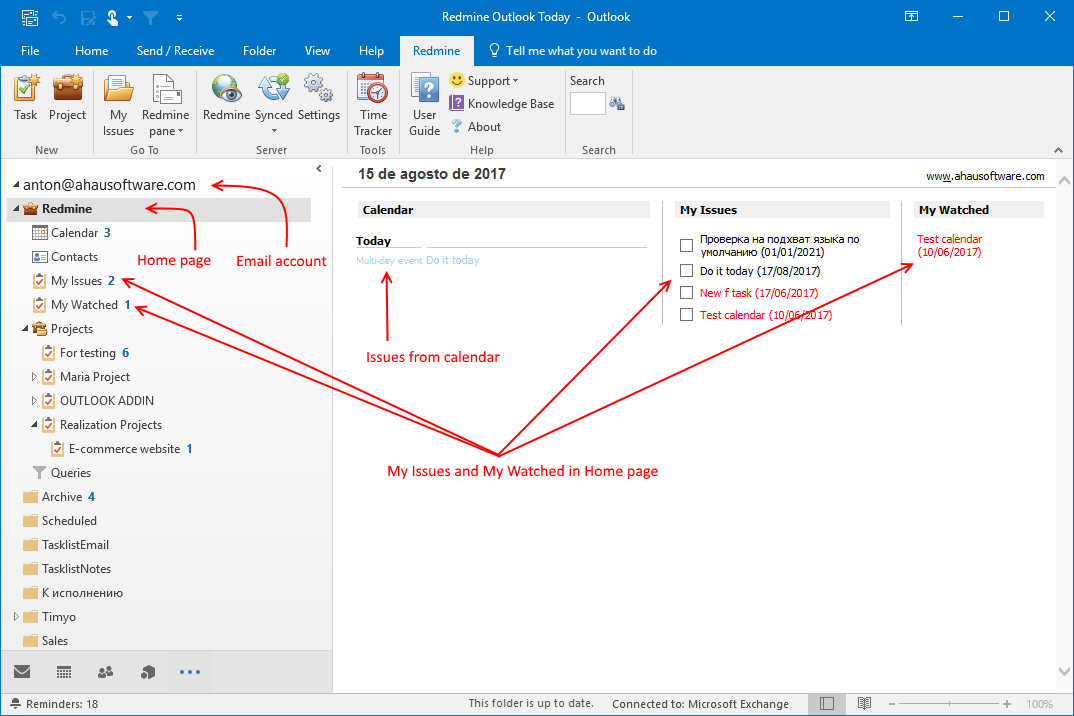Collapse the ribbon with the arrow
The image size is (1074, 716).
point(1058,150)
